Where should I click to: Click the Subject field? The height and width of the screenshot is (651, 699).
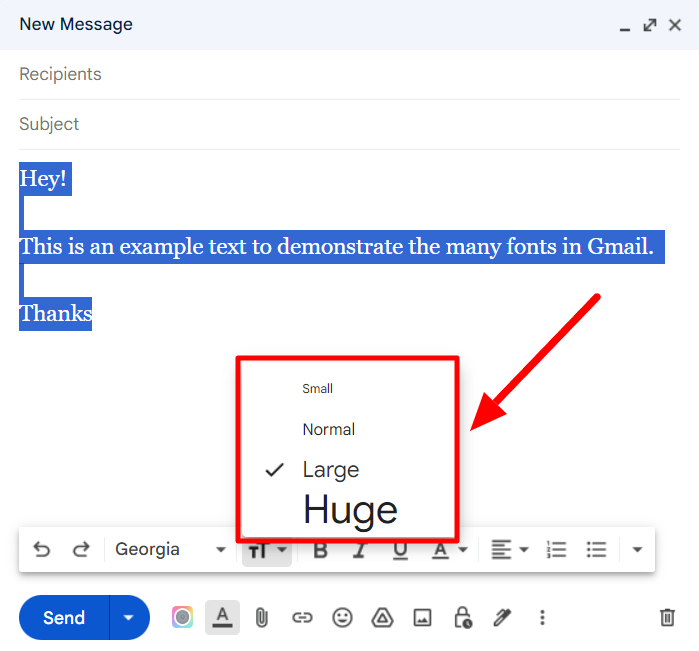tap(349, 124)
